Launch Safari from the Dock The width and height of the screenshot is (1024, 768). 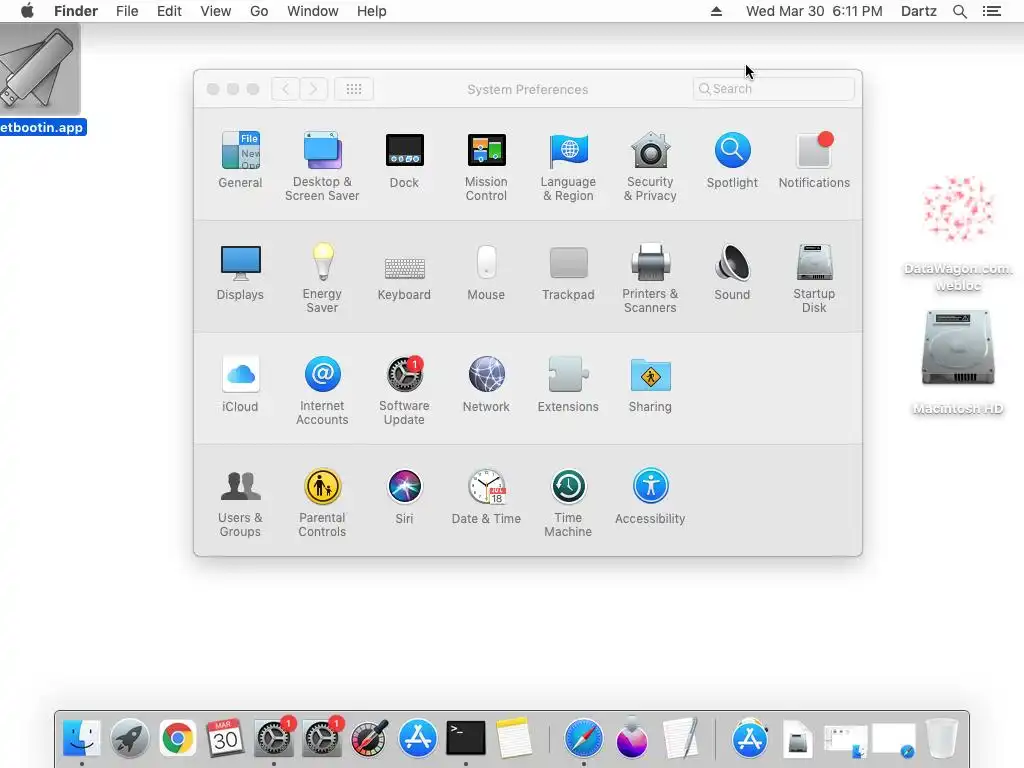pos(583,739)
